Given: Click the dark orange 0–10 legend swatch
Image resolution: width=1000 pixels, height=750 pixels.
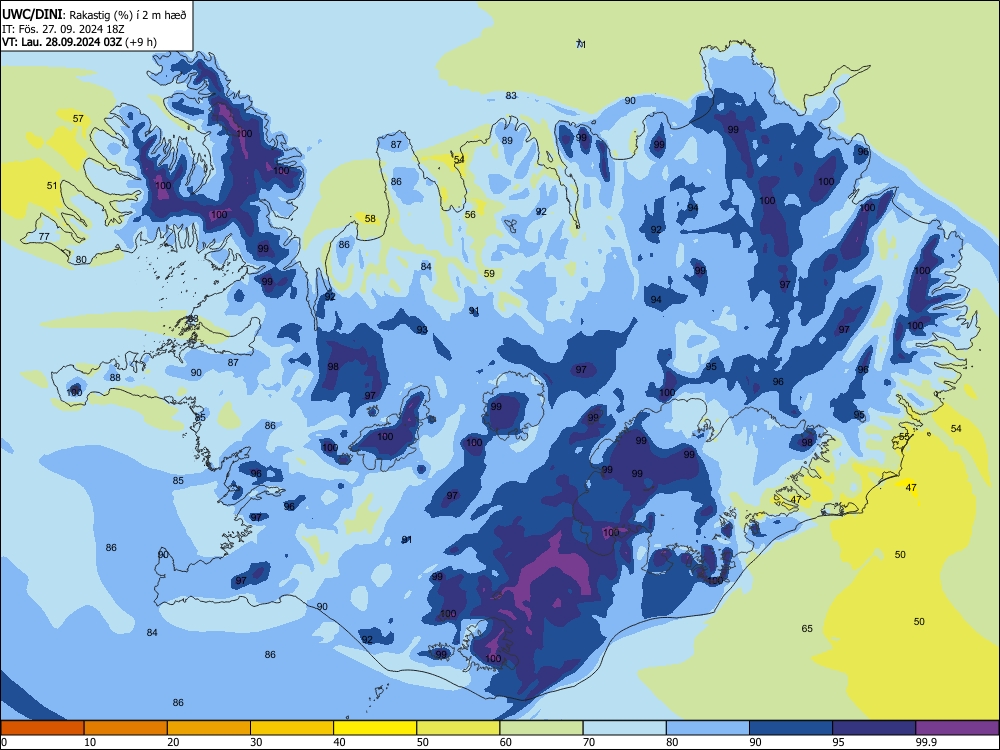Looking at the screenshot, I should [42, 728].
